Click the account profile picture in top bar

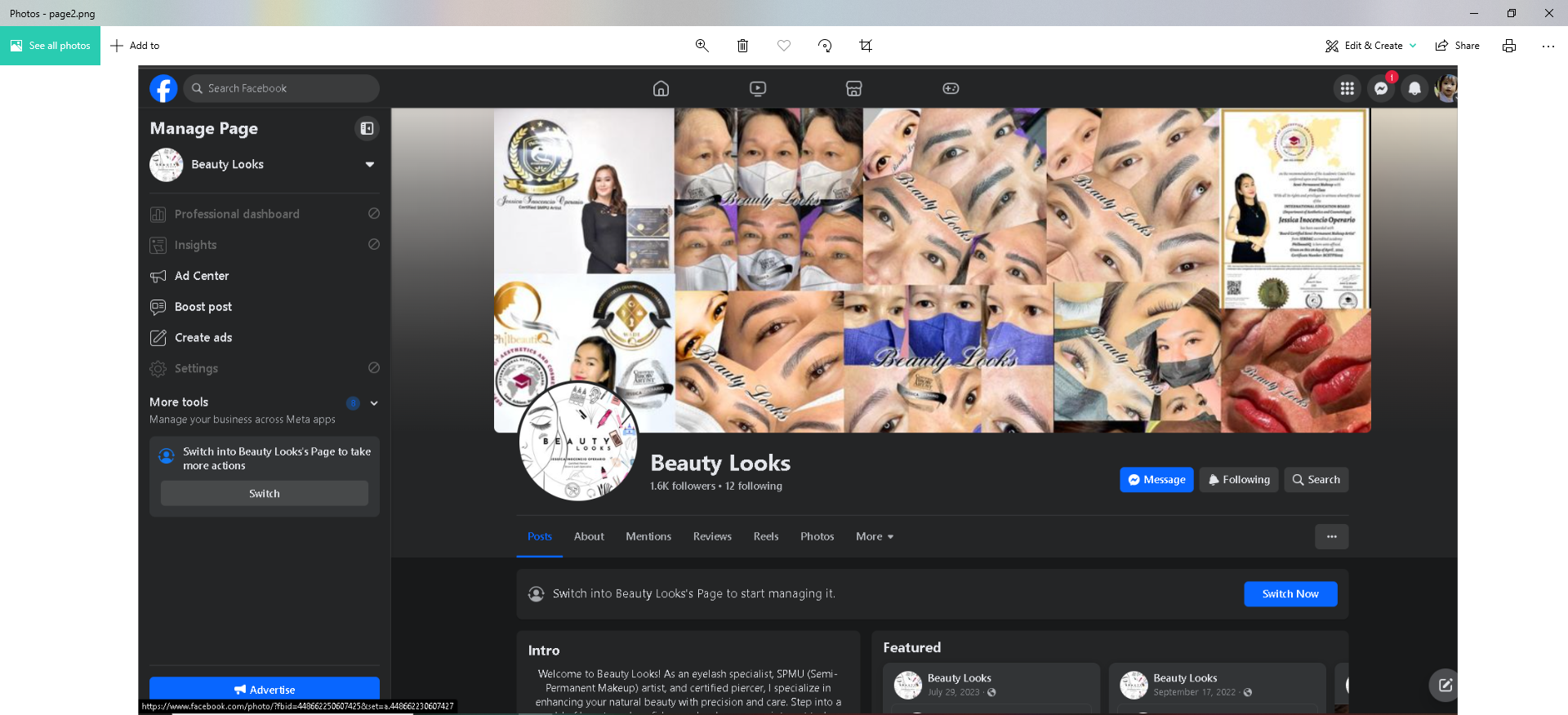[x=1446, y=88]
